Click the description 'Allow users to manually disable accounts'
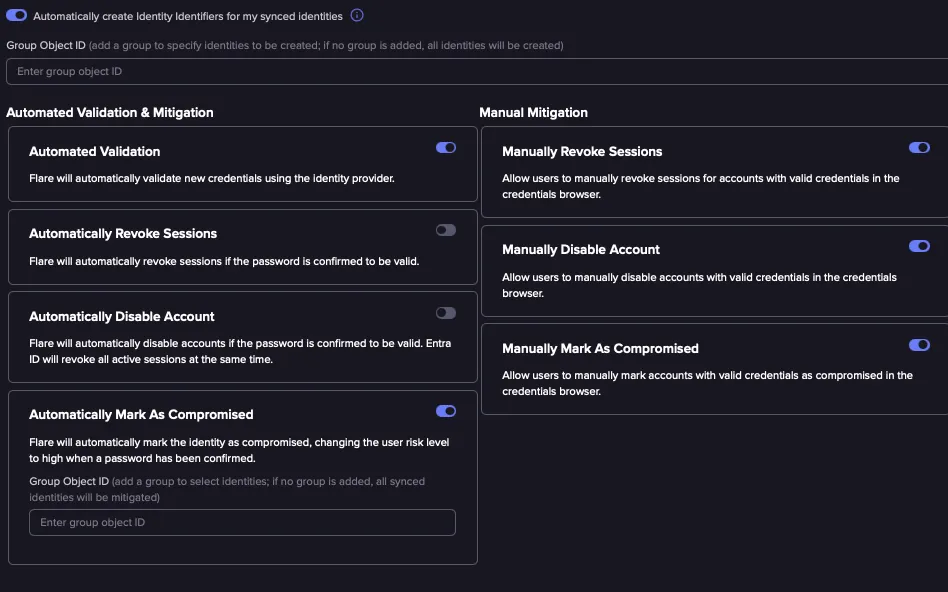This screenshot has height=592, width=948. pos(700,285)
